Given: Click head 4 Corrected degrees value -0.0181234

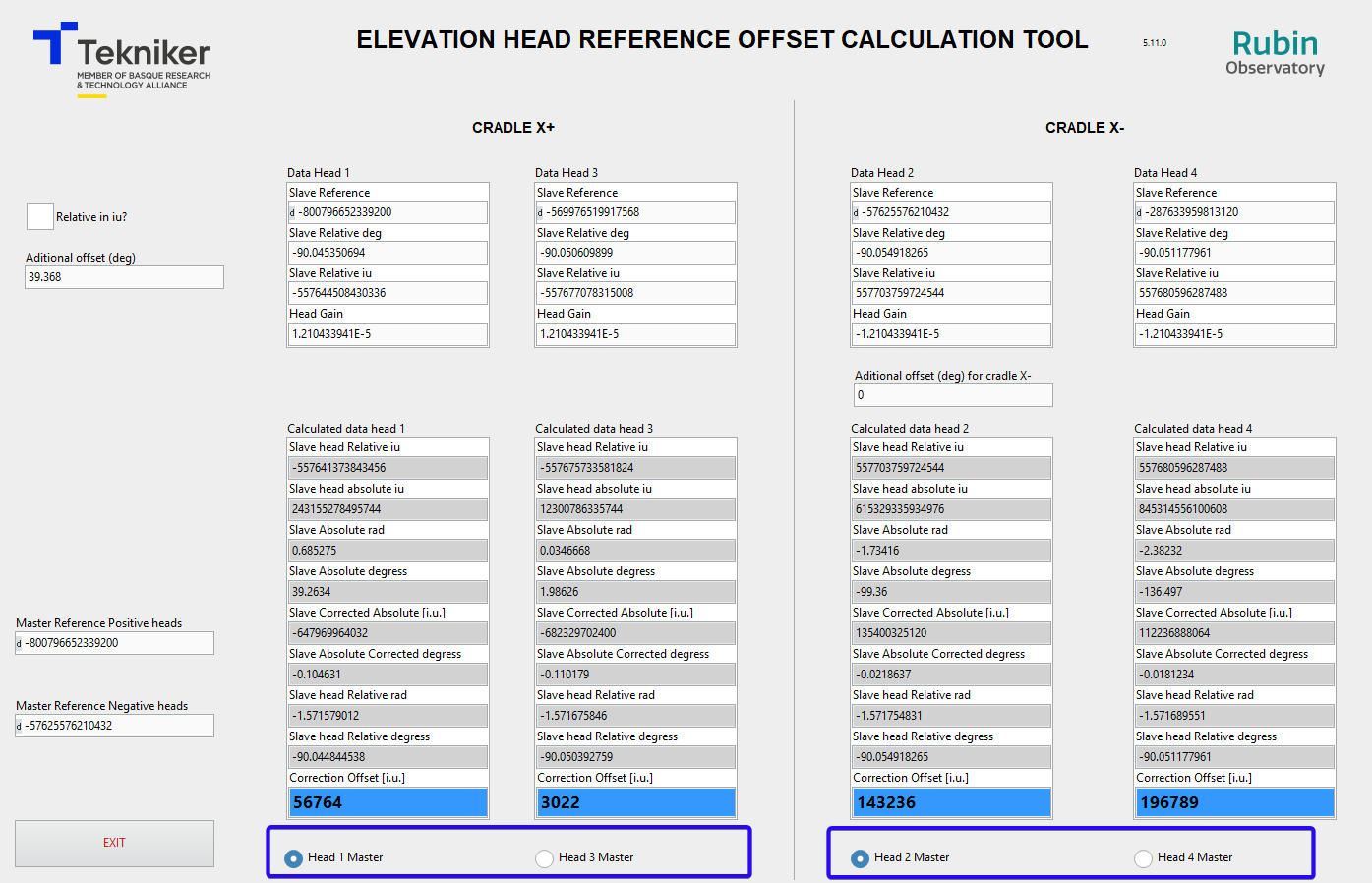Looking at the screenshot, I should point(1234,675).
